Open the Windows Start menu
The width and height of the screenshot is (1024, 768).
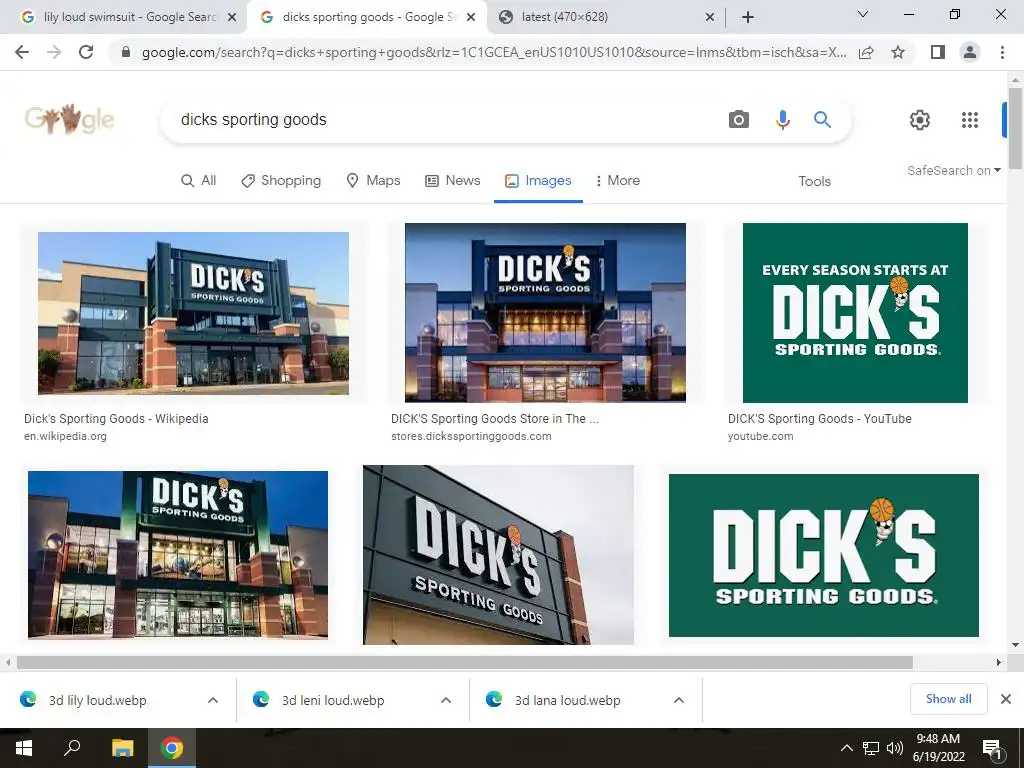tap(24, 748)
